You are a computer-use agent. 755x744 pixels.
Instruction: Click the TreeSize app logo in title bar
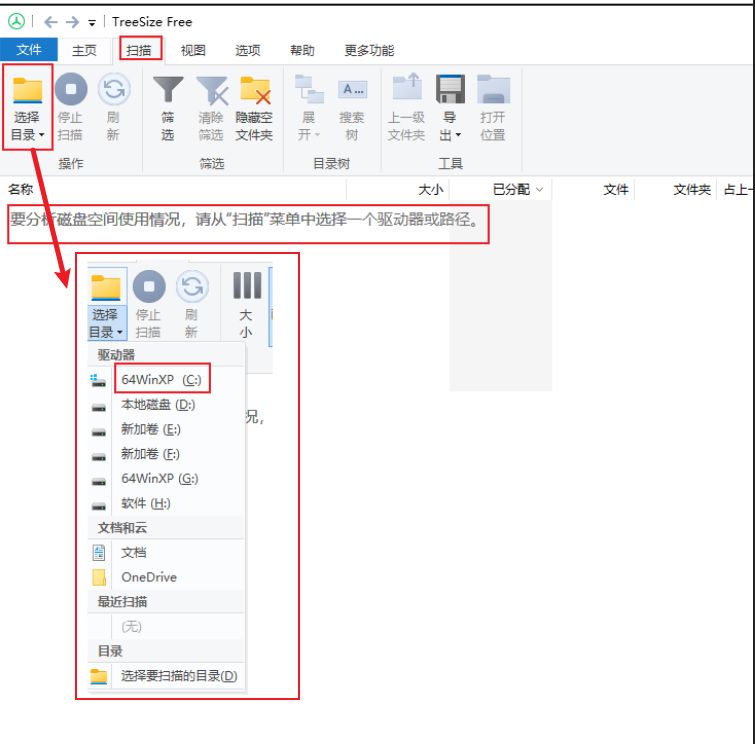[16, 21]
